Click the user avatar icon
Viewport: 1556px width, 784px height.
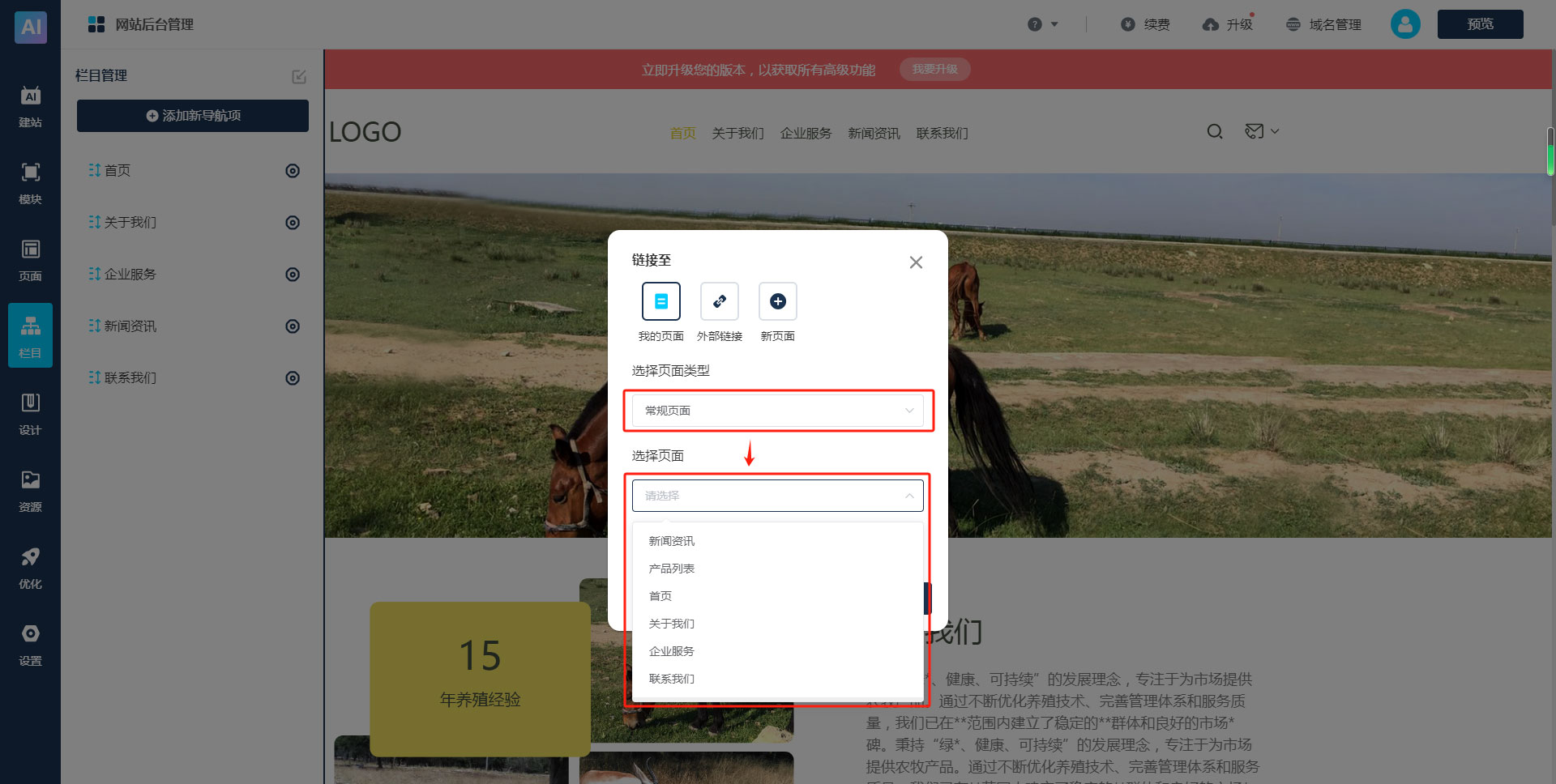[x=1405, y=24]
